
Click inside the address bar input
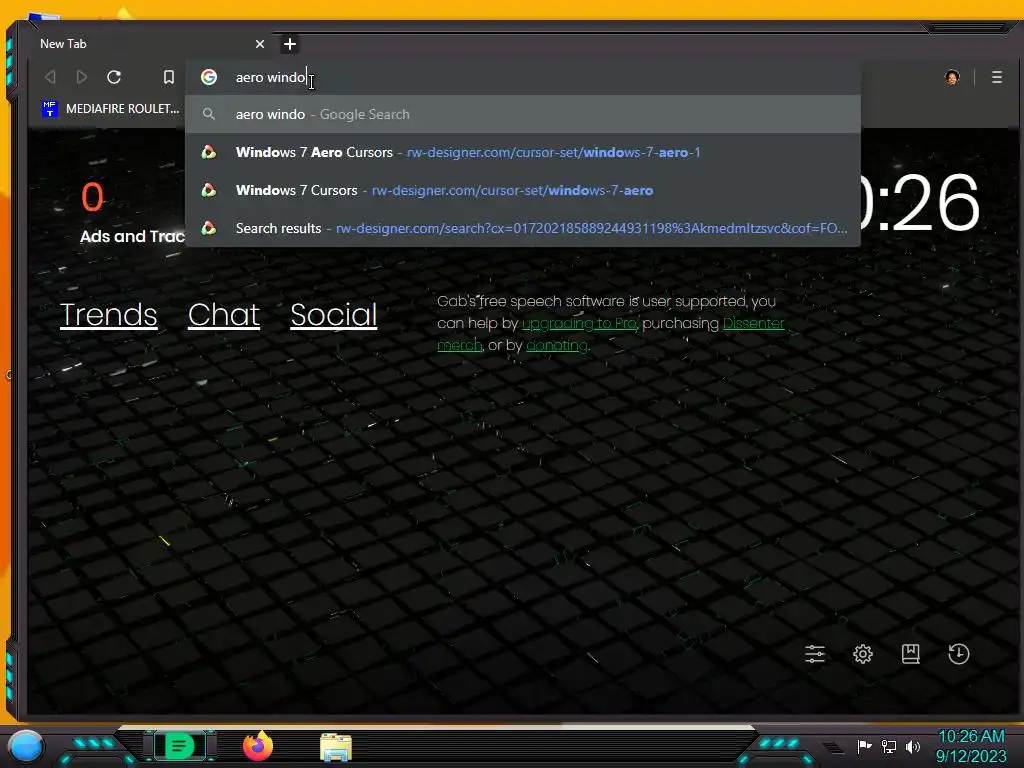pos(522,77)
